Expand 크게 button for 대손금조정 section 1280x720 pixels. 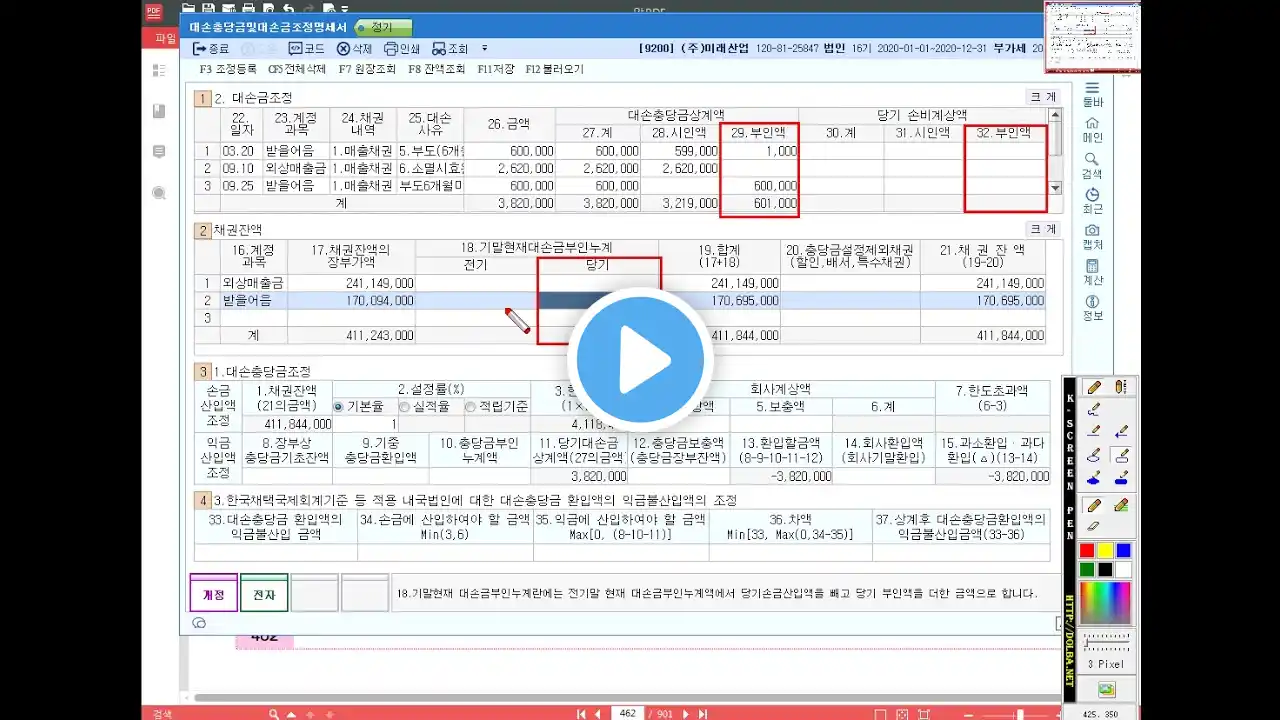[1043, 97]
